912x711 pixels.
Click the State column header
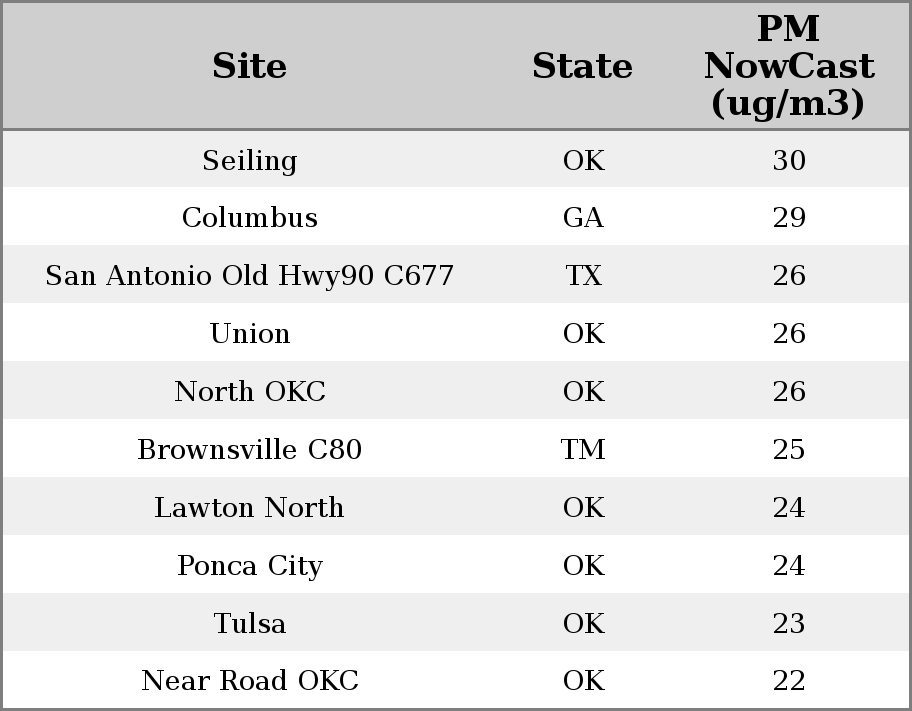[x=582, y=66]
